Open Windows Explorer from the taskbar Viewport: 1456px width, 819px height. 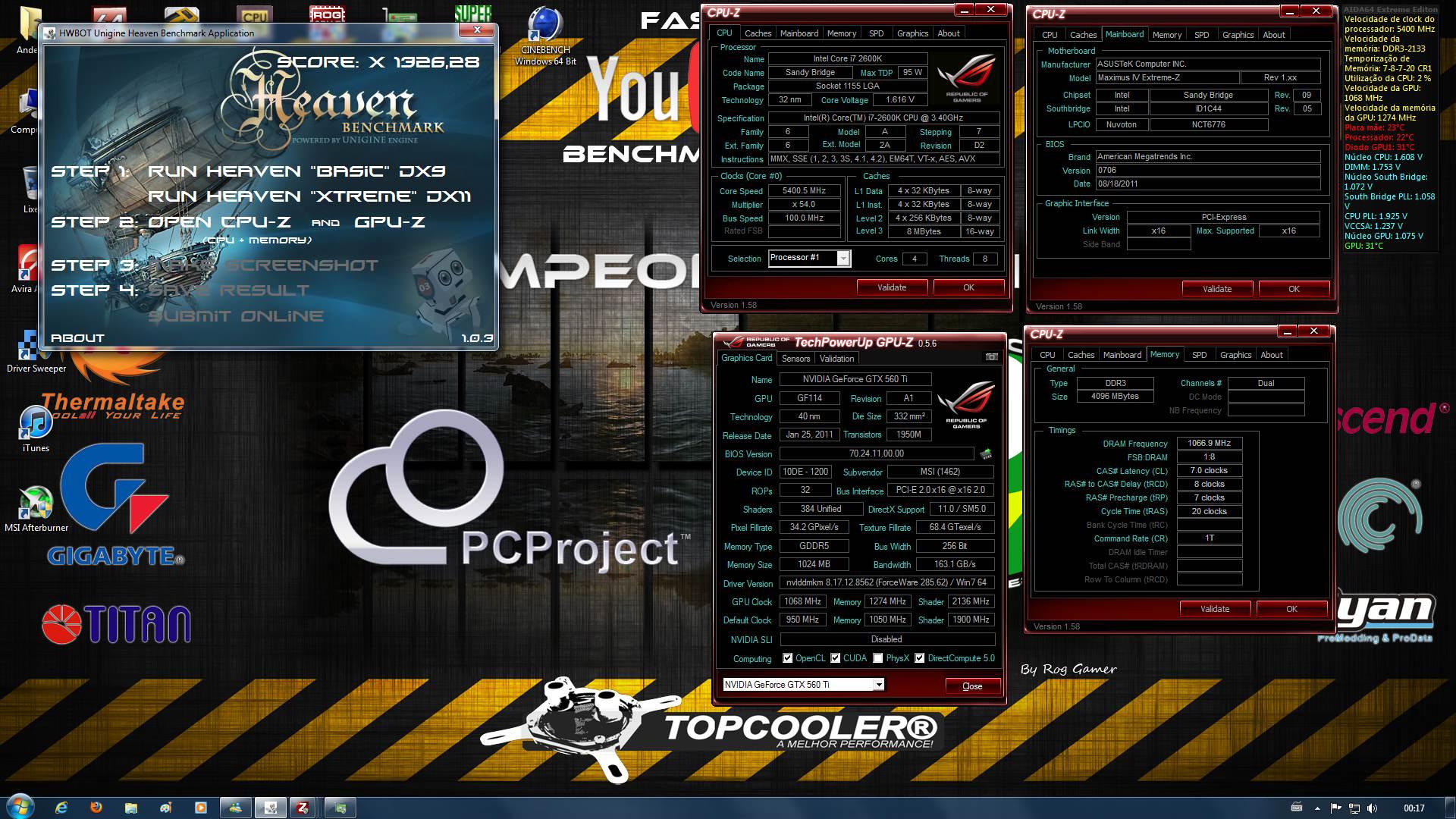click(131, 808)
